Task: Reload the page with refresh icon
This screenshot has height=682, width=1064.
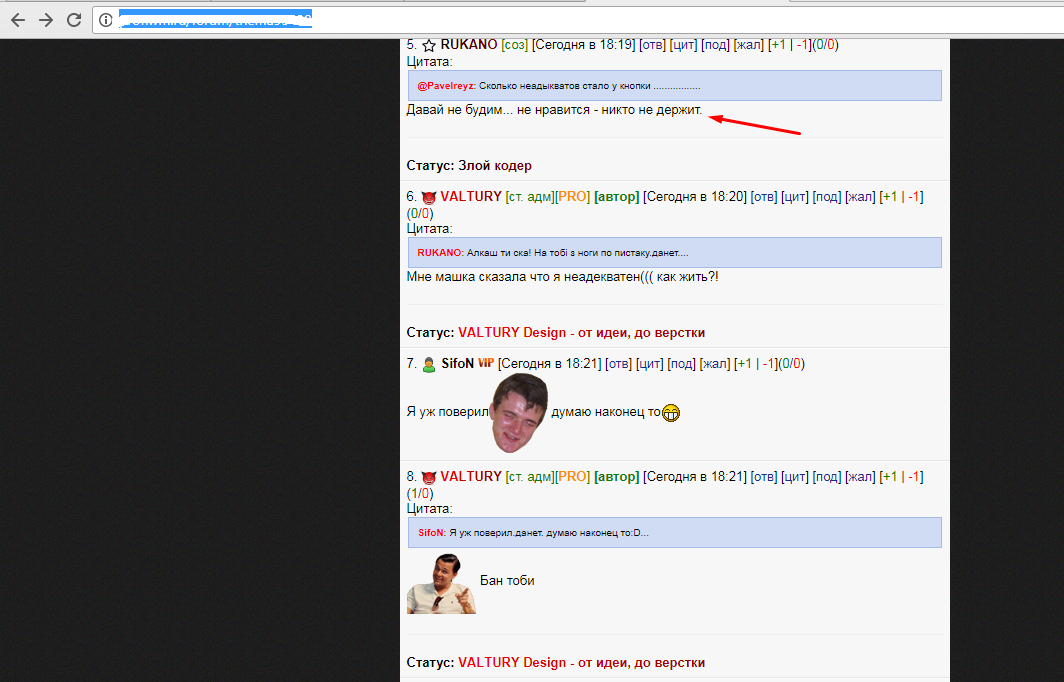Action: point(74,20)
